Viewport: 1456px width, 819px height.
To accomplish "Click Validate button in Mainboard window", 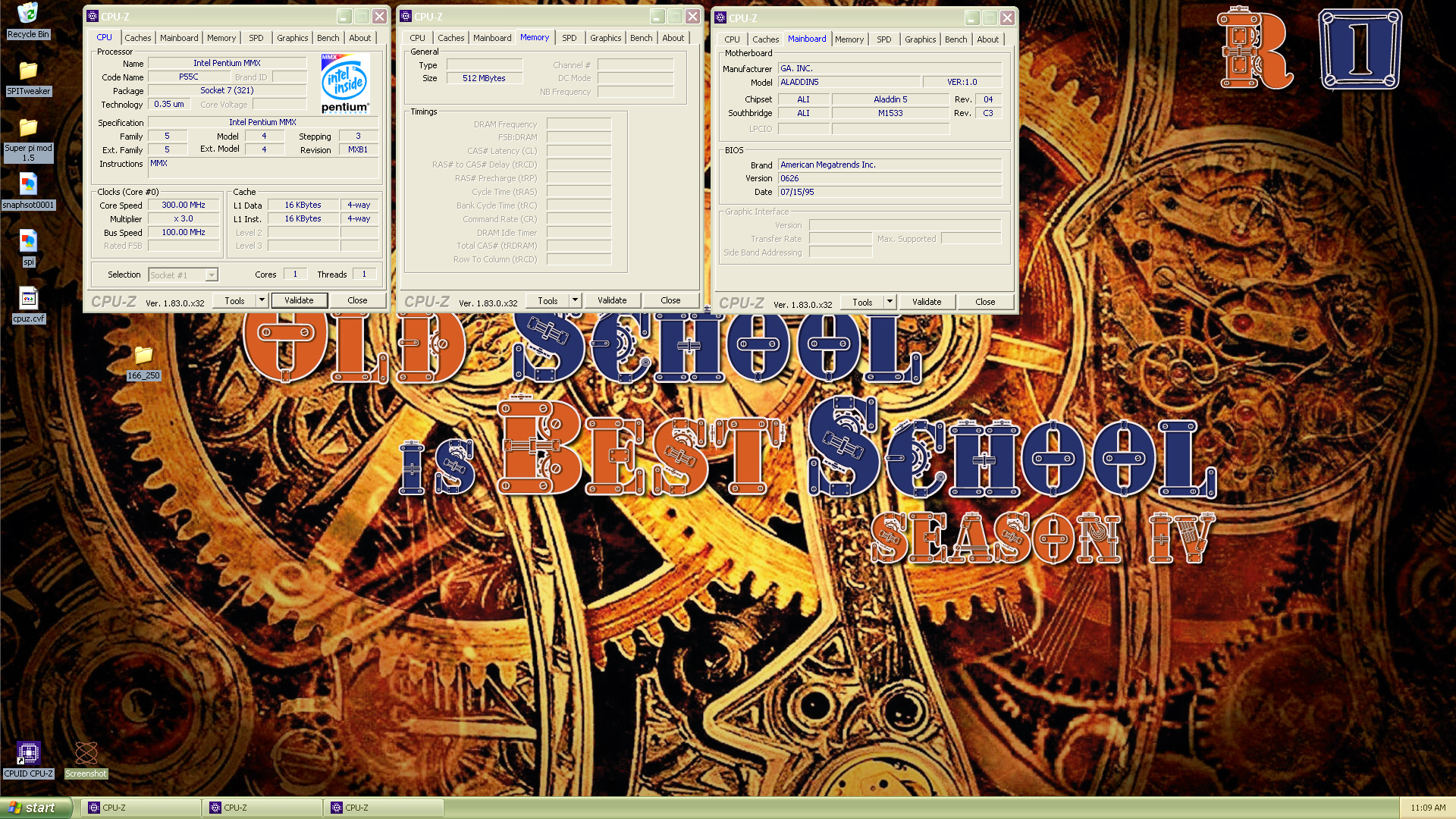I will pyautogui.click(x=927, y=302).
